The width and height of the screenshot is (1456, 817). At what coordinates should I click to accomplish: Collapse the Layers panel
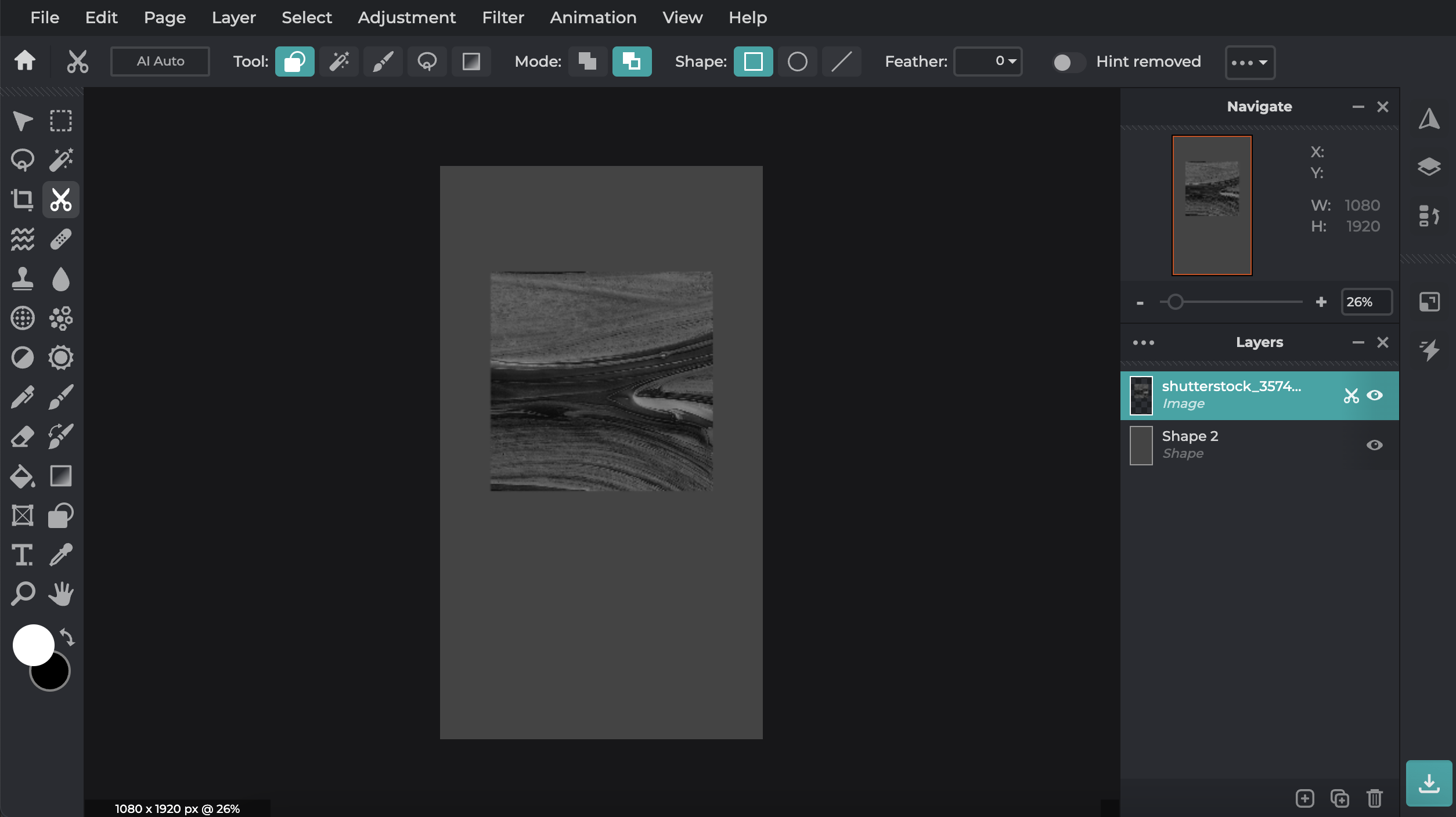pyautogui.click(x=1358, y=342)
